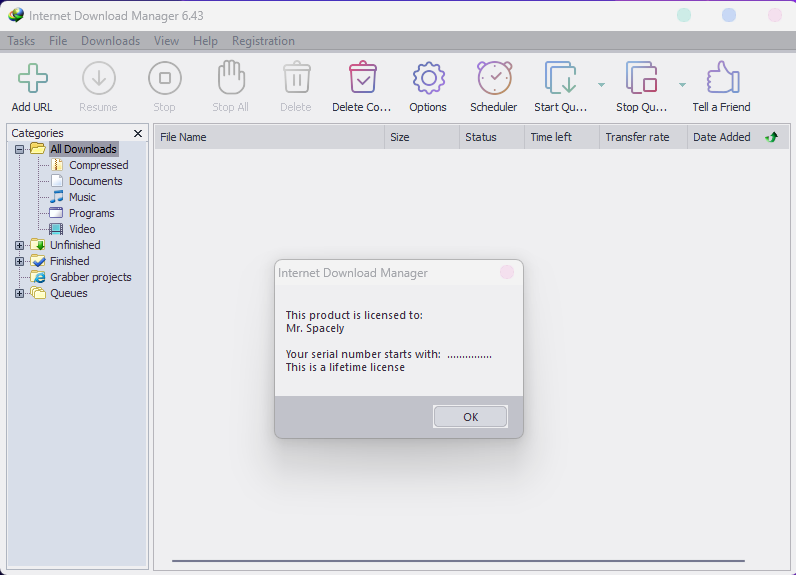The width and height of the screenshot is (796, 575).
Task: Click the Resume download icon
Action: (x=98, y=78)
